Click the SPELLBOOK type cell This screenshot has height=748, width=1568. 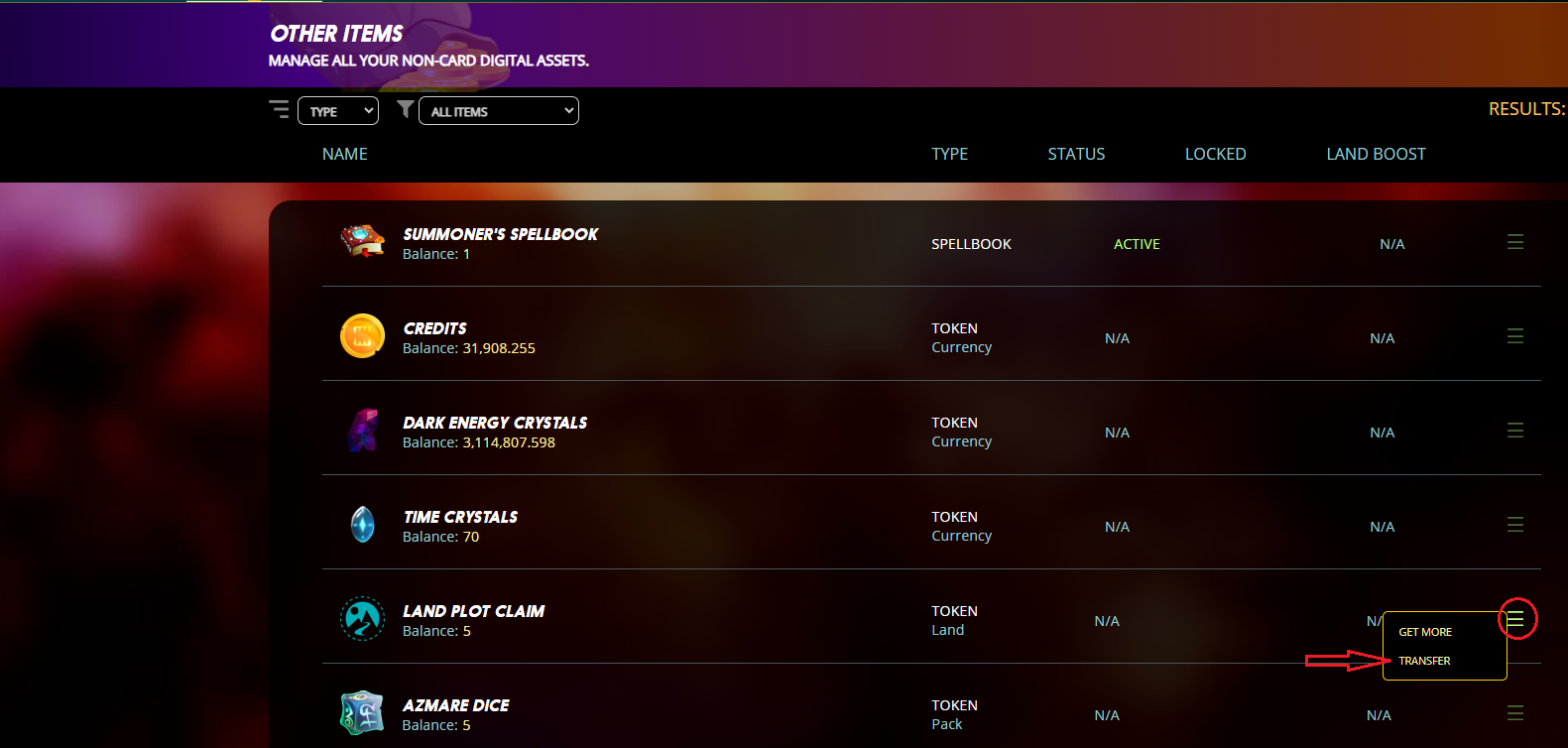click(971, 244)
